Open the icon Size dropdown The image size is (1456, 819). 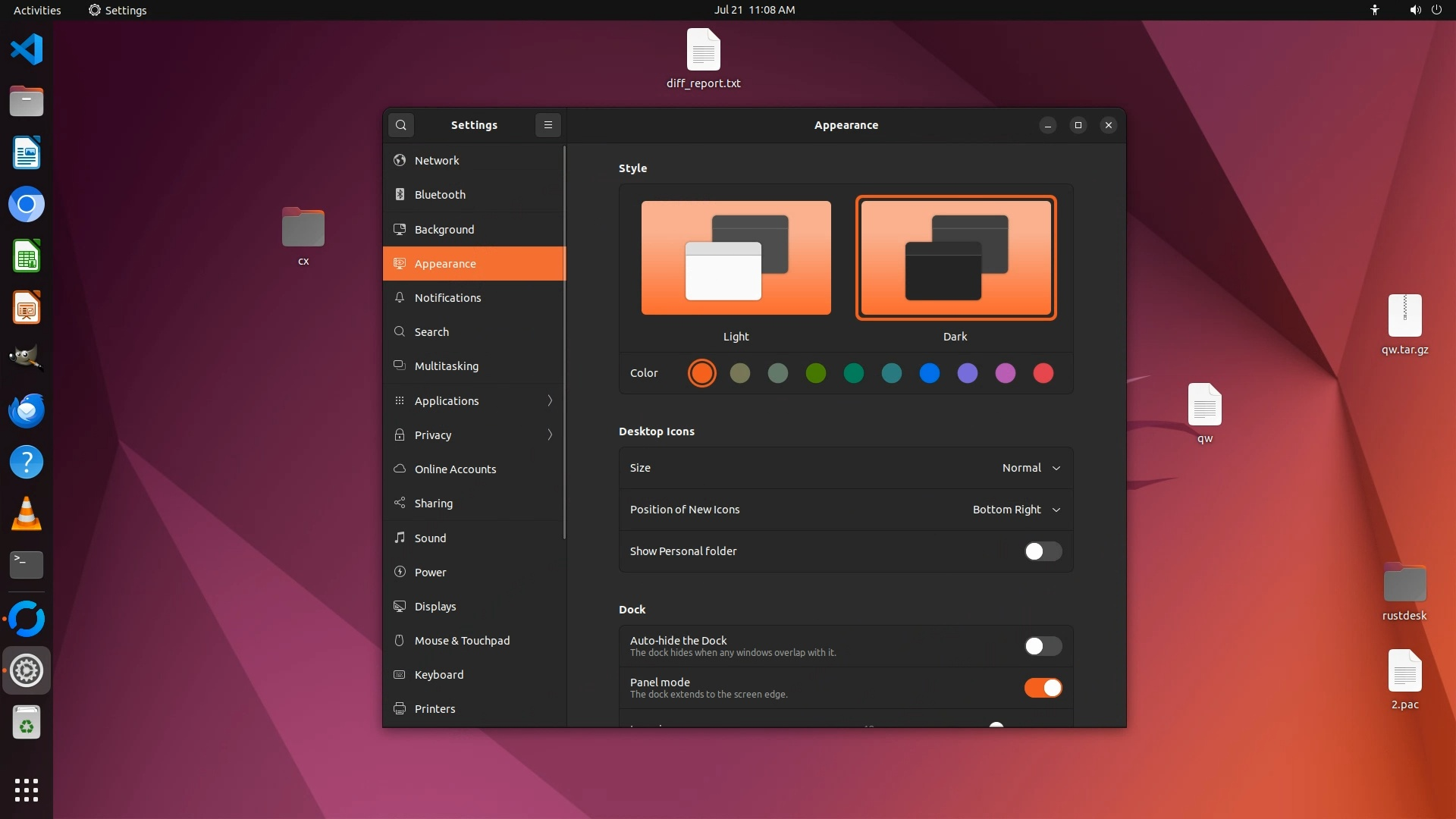click(x=1031, y=468)
